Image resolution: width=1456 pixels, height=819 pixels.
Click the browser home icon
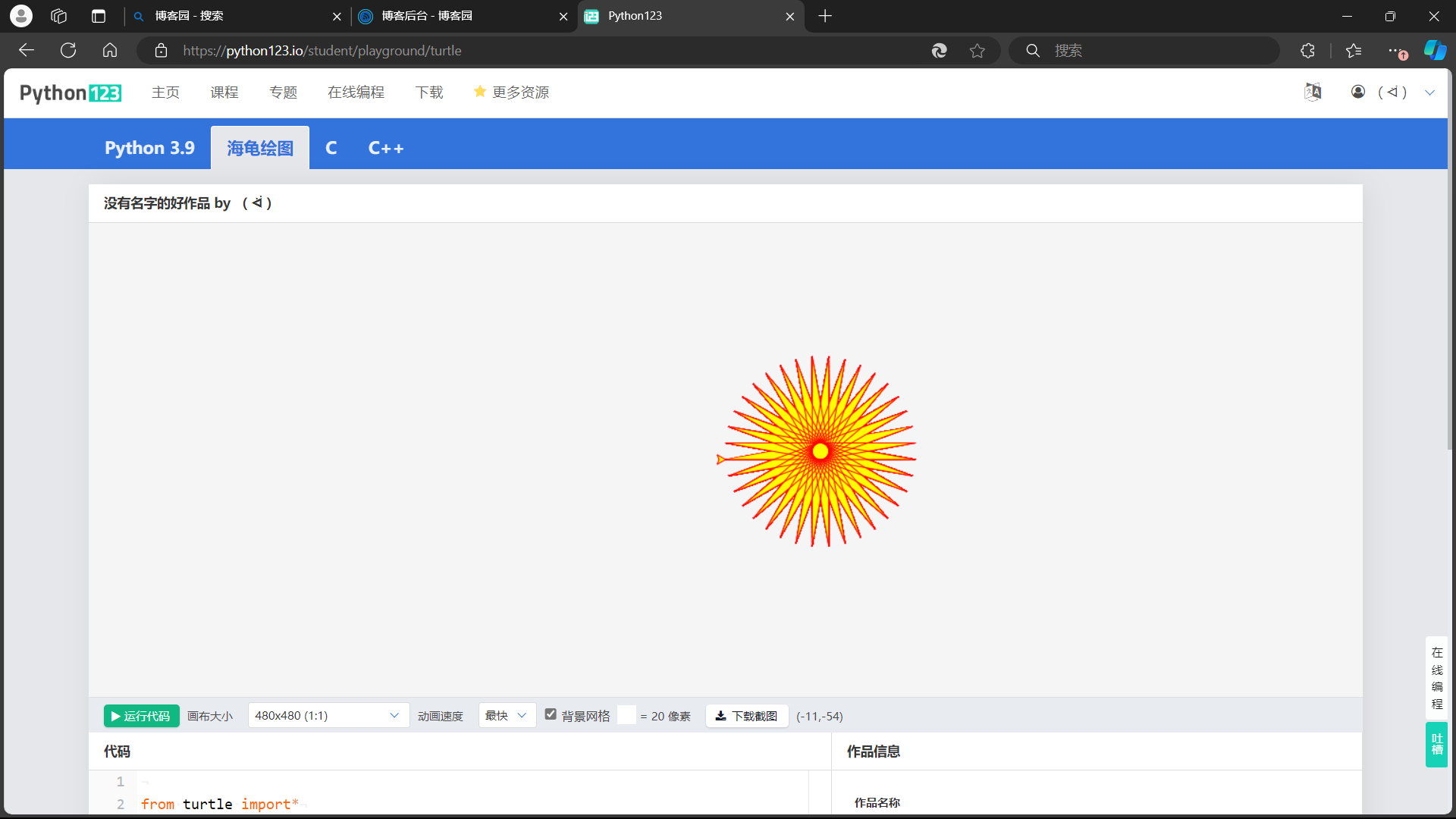110,51
